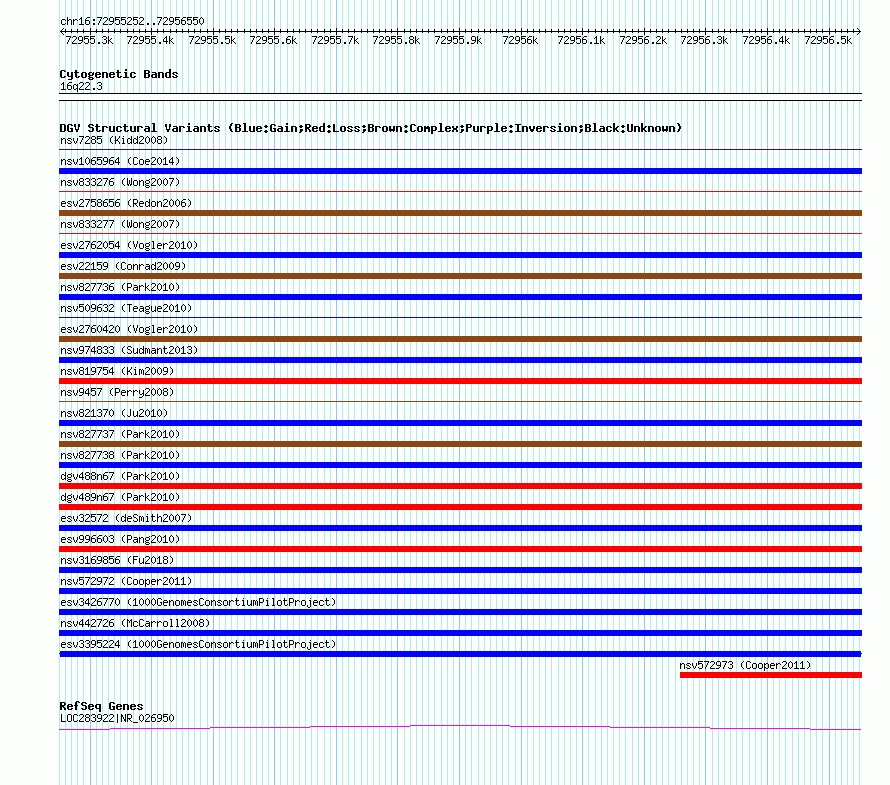
Task: Click the 72955.3k ruler tick label
Action: click(89, 40)
